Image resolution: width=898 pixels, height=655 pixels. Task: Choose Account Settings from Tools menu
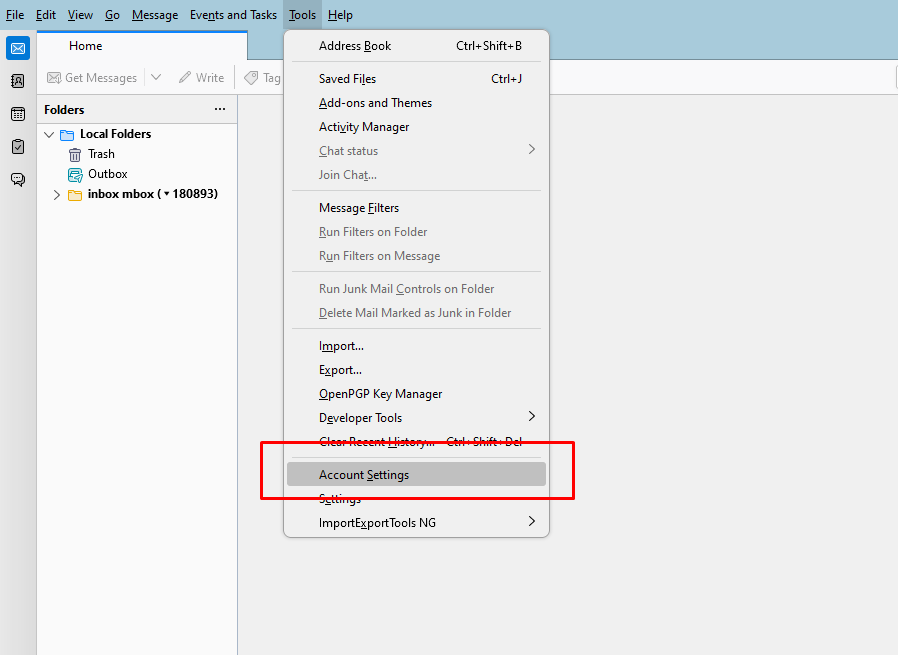tap(364, 475)
